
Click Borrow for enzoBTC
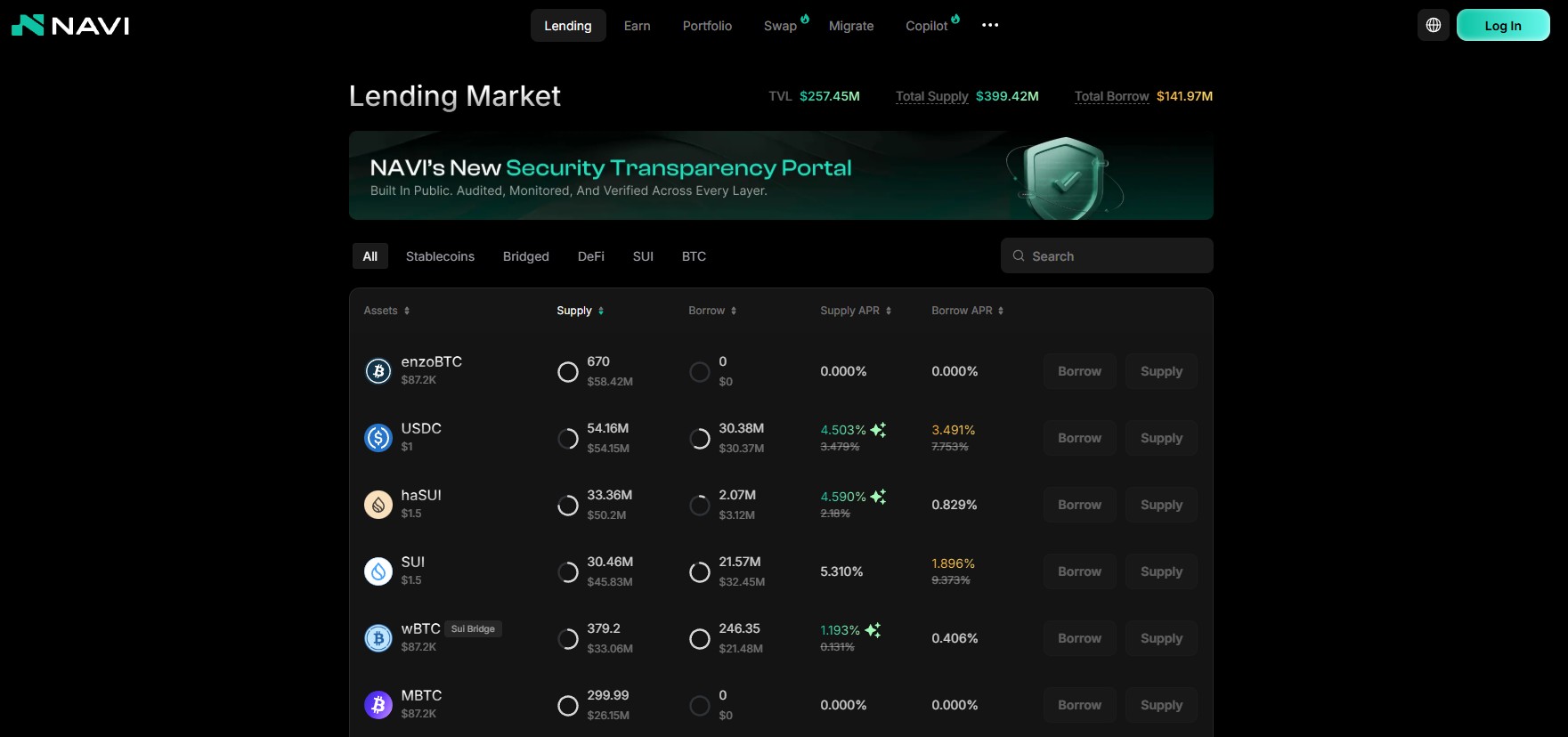pyautogui.click(x=1080, y=371)
